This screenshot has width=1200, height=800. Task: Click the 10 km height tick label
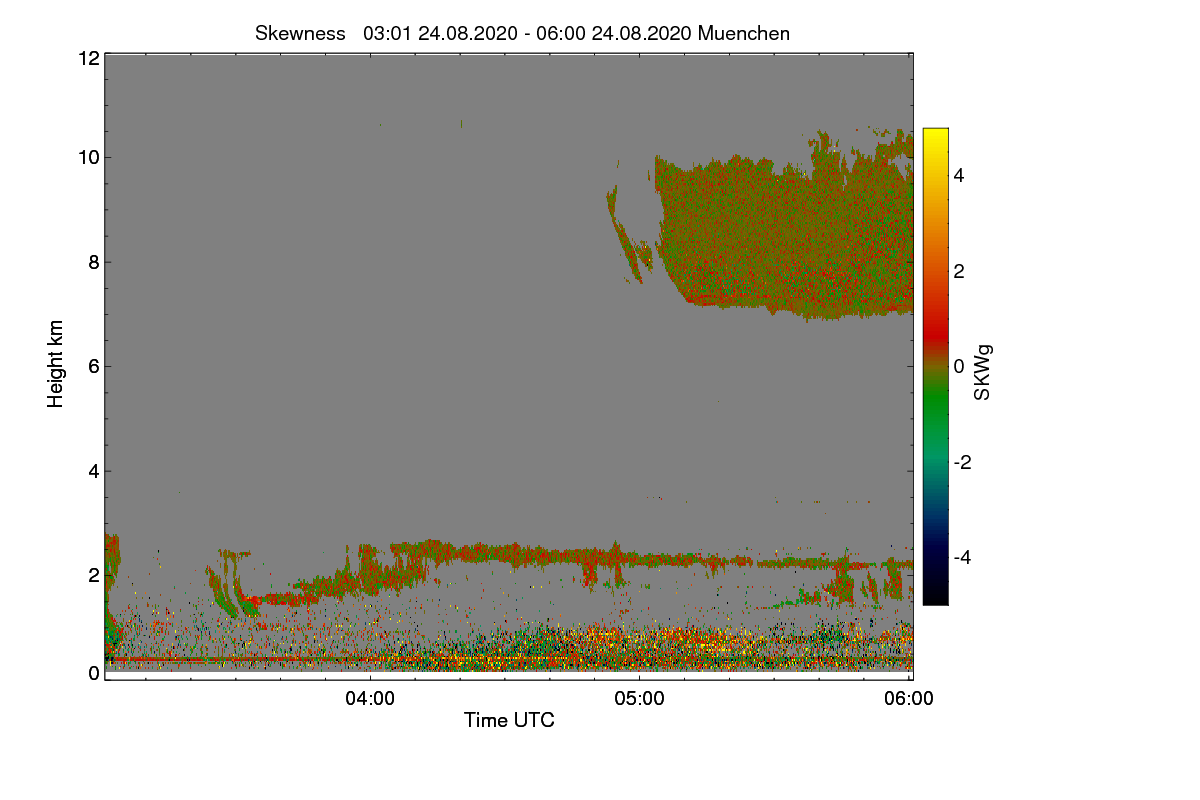(x=88, y=157)
